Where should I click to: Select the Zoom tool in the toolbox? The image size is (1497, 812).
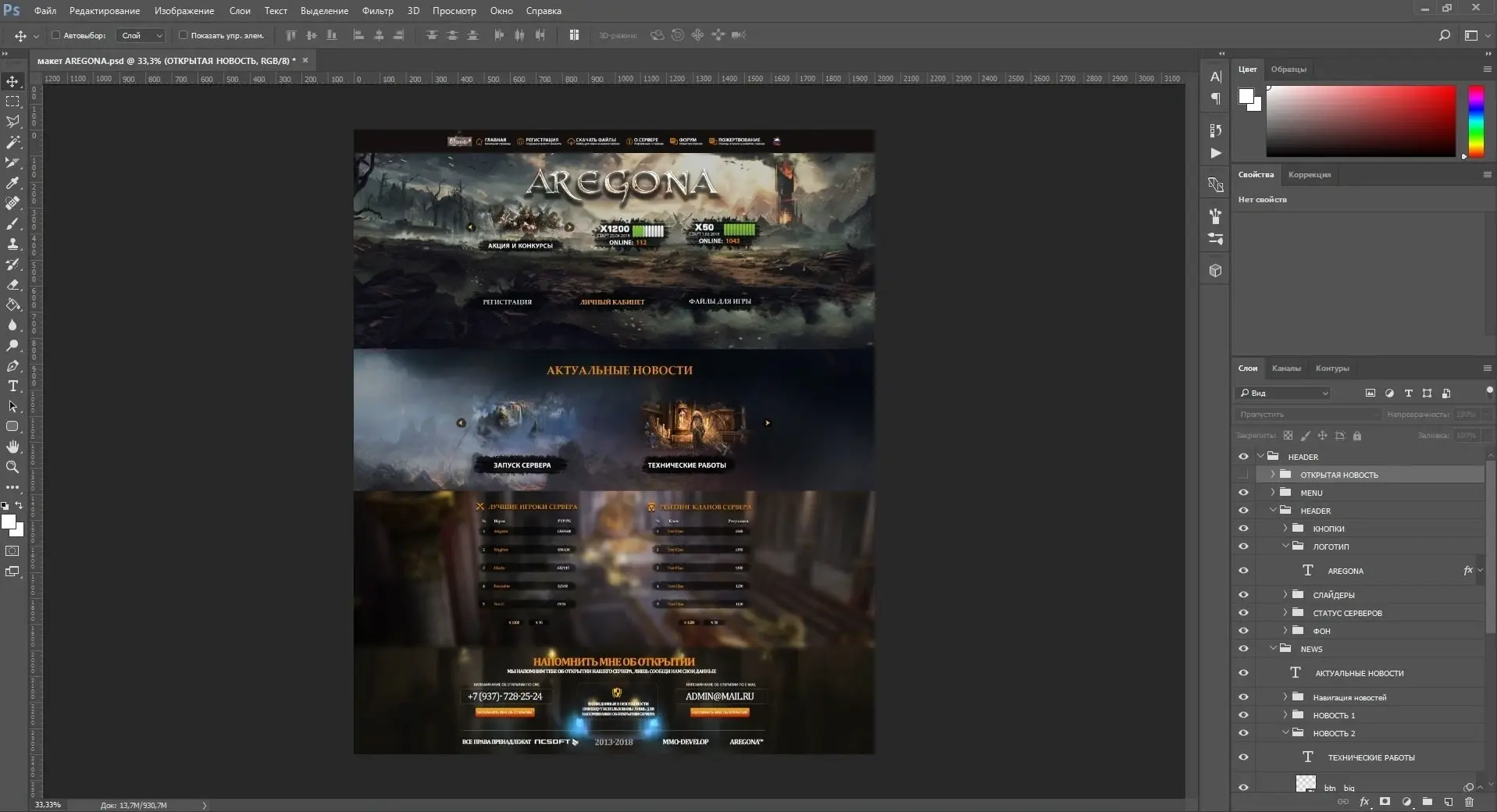[x=12, y=467]
